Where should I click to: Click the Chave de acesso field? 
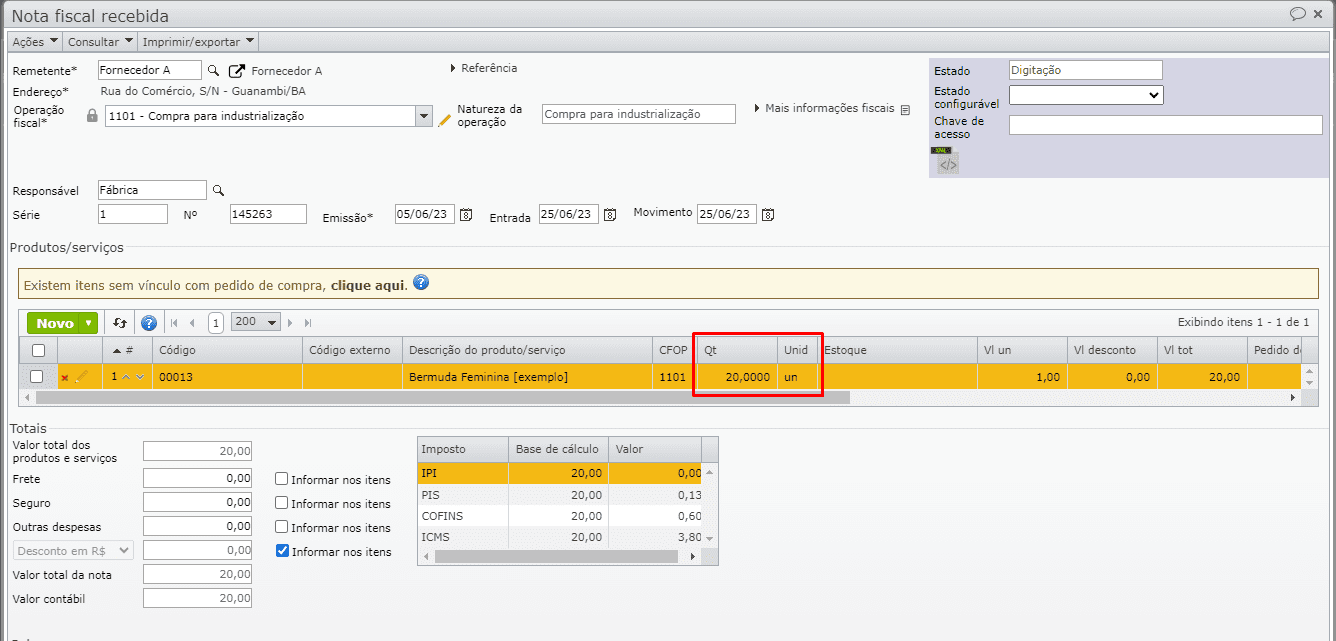coord(1165,125)
